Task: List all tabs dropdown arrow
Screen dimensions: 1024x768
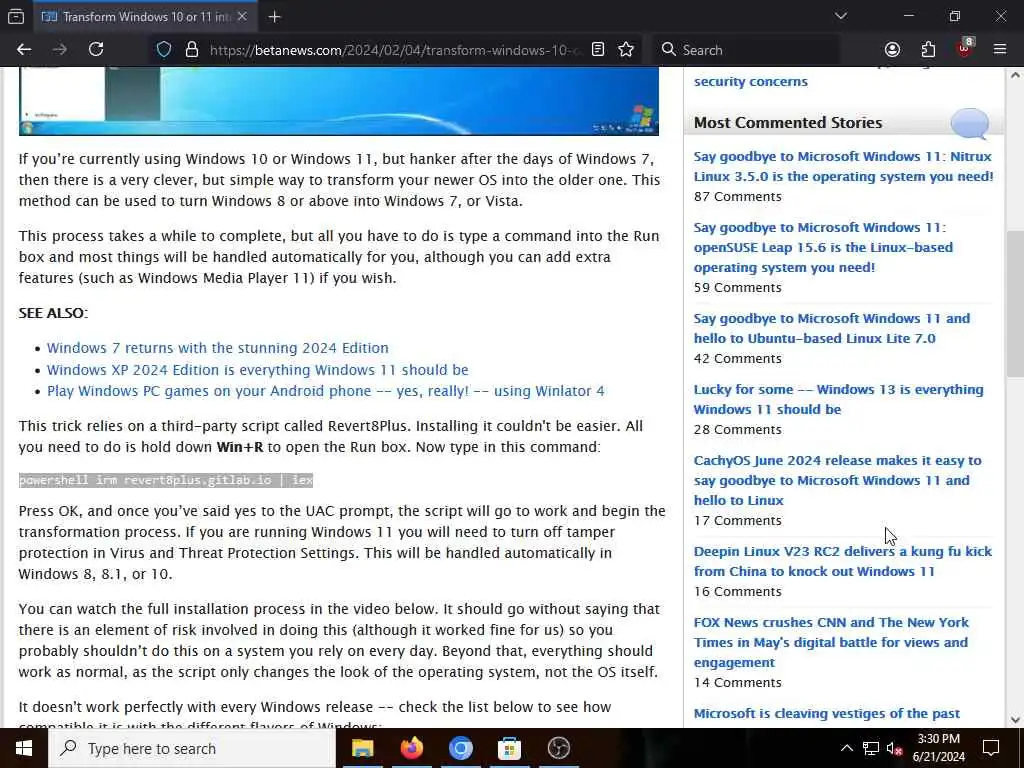Action: click(x=840, y=16)
